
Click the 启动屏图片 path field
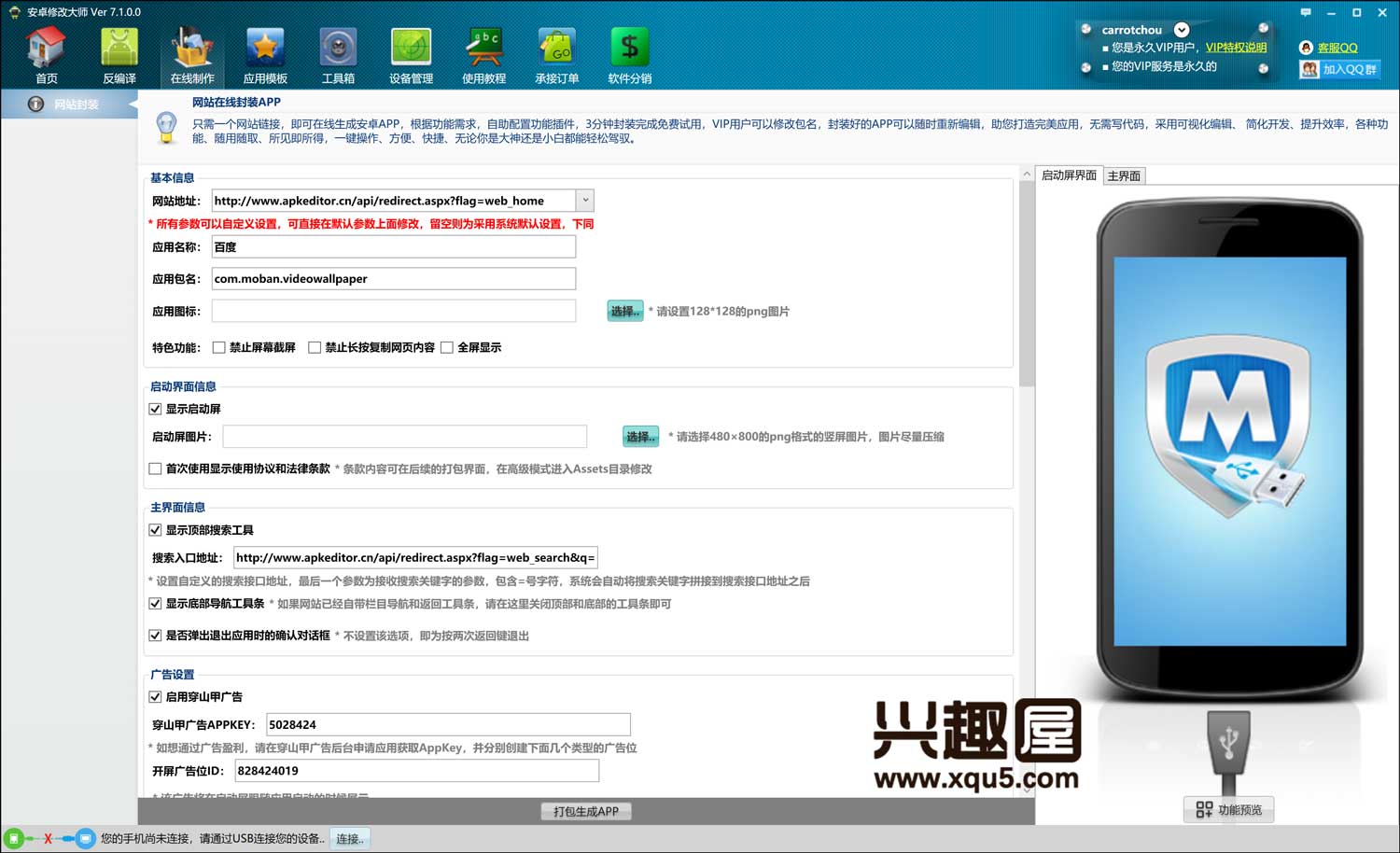click(405, 437)
